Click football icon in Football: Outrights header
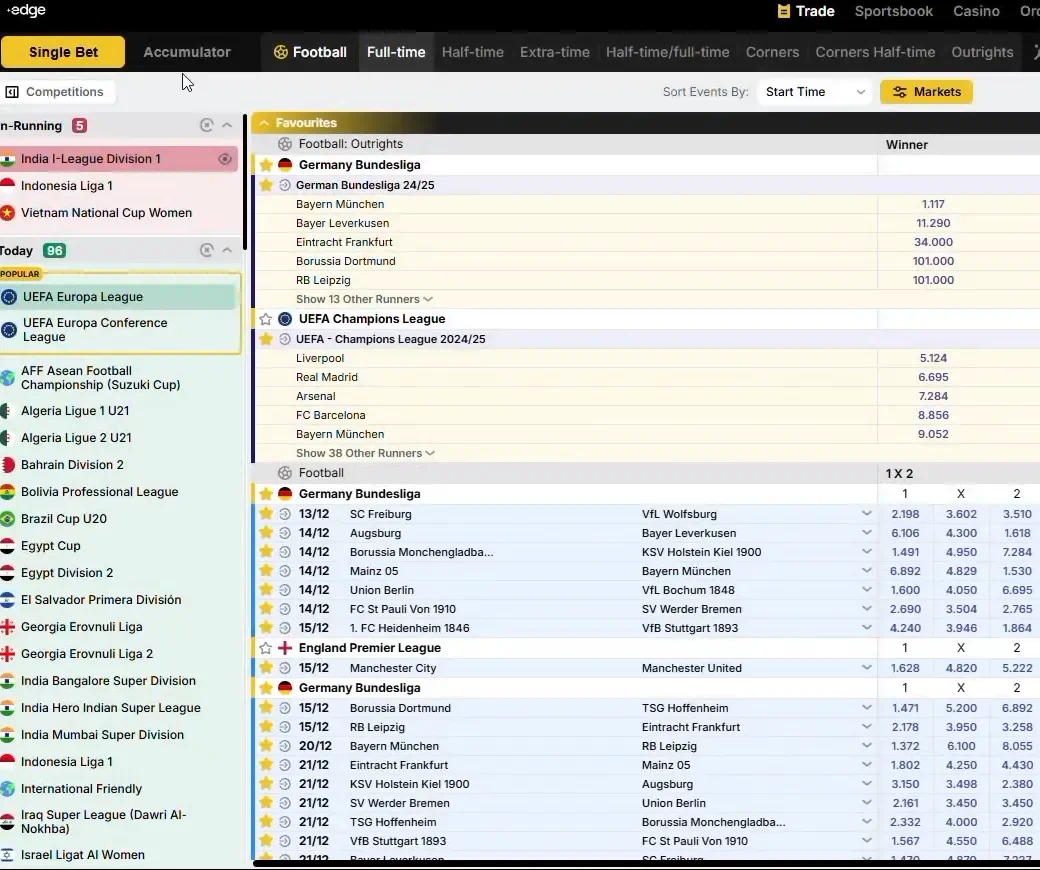 [x=285, y=144]
